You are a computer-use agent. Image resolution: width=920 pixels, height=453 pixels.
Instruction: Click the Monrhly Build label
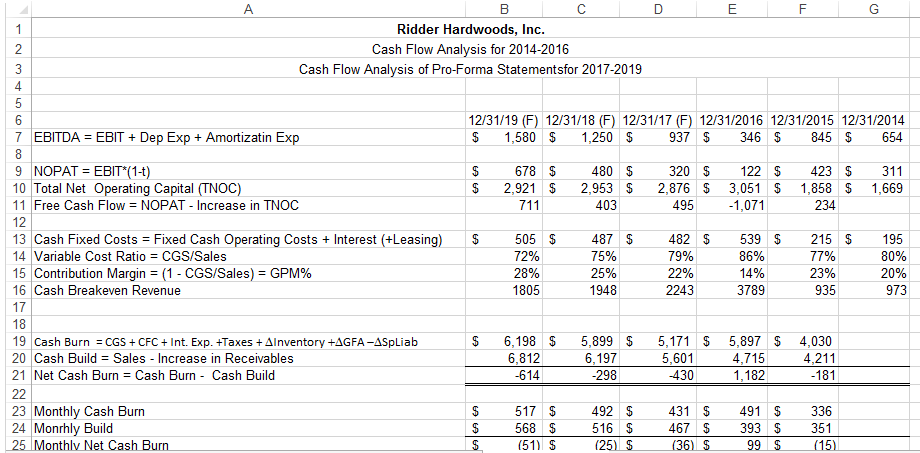tap(248, 428)
